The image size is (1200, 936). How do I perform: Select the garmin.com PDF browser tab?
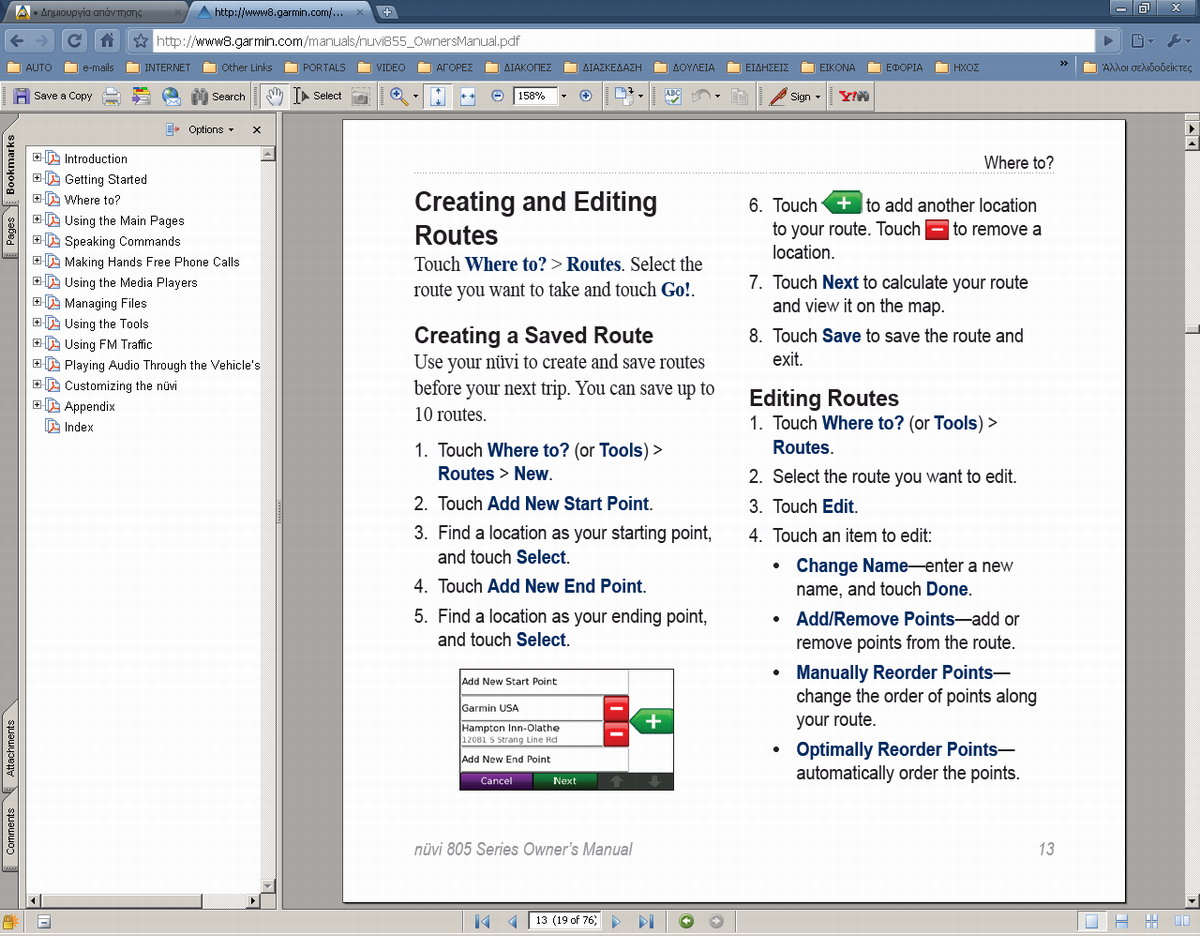pos(280,13)
